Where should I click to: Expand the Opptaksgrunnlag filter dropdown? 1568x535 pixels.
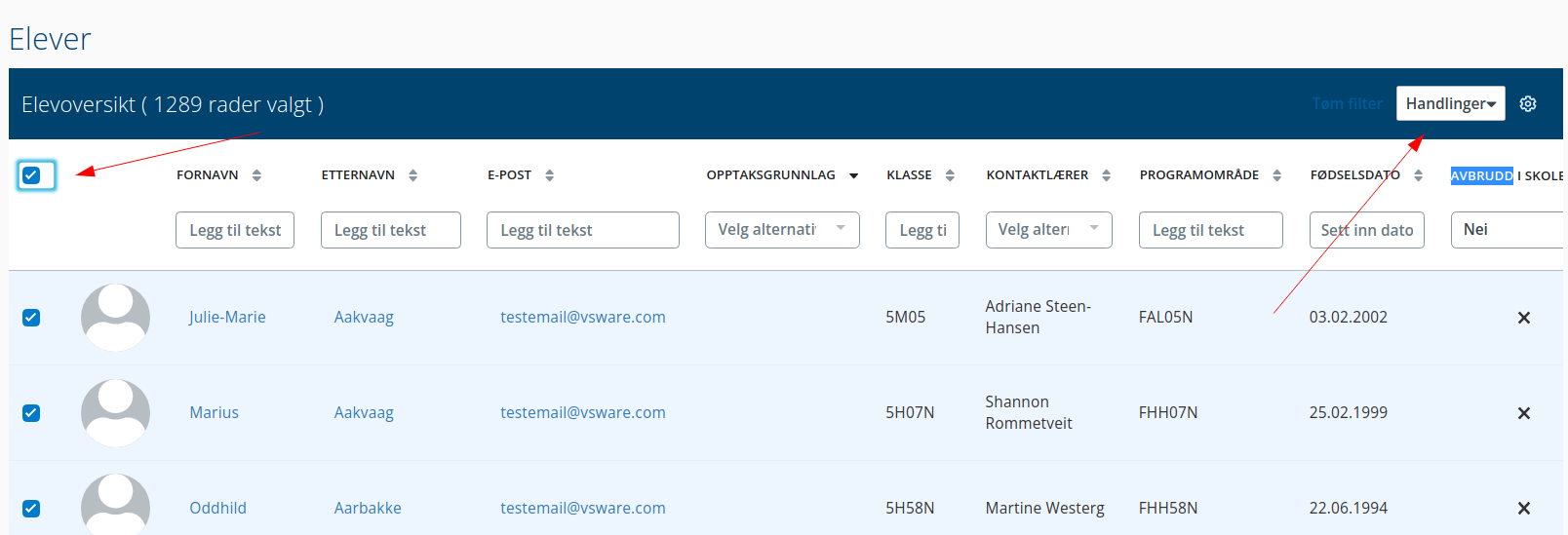point(781,230)
